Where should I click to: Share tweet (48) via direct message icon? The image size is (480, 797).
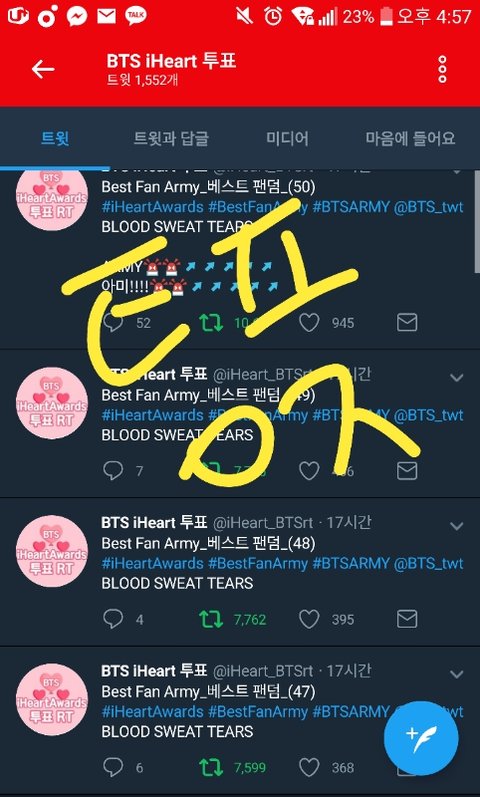(407, 619)
